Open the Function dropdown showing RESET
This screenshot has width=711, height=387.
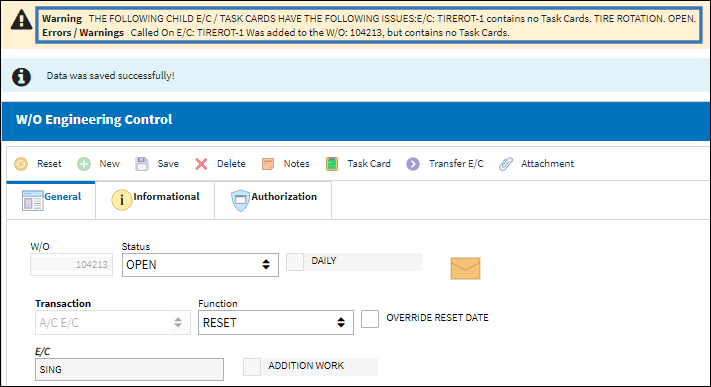click(x=276, y=323)
